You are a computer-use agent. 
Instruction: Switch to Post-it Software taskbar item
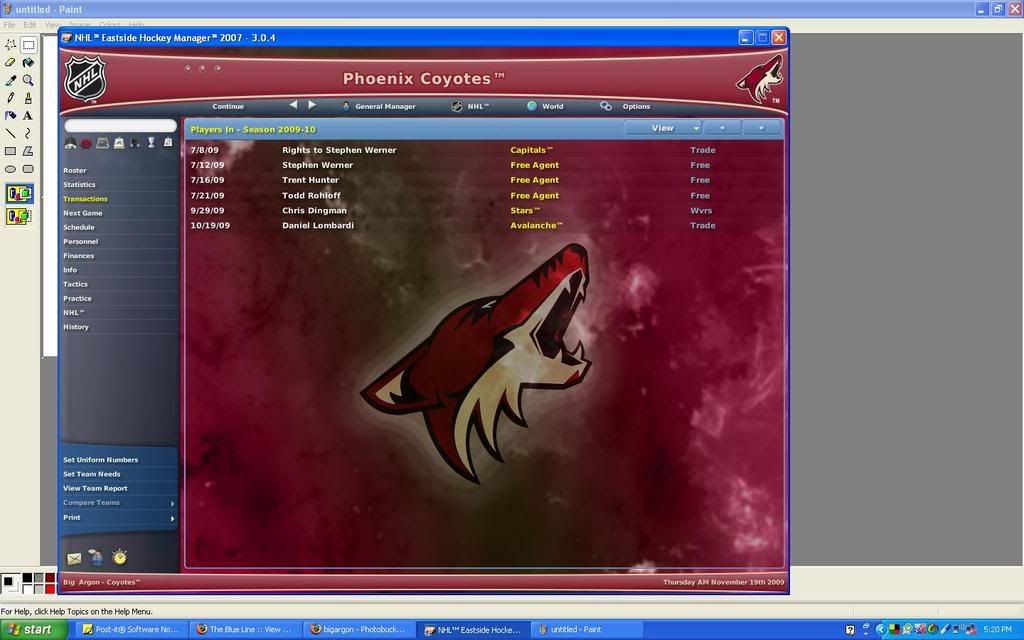coord(132,630)
